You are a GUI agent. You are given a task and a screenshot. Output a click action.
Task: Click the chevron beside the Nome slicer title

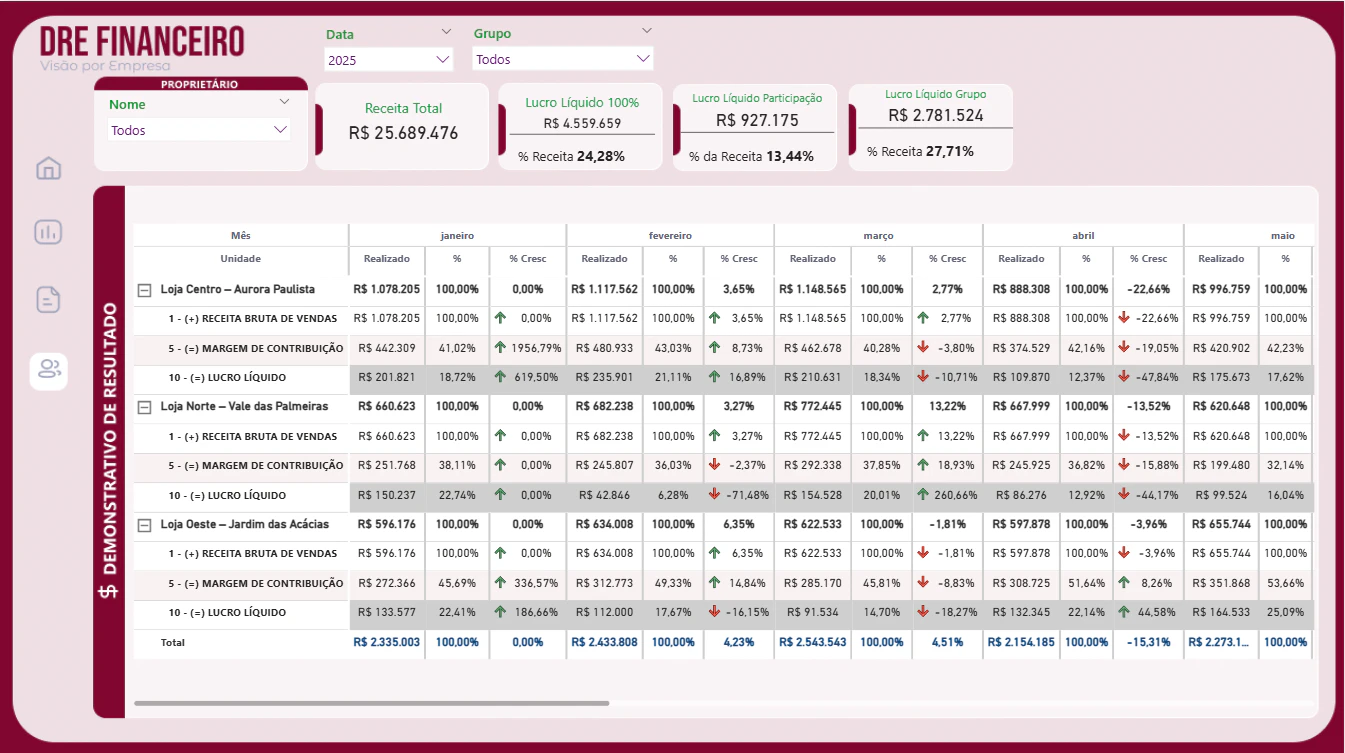284,102
